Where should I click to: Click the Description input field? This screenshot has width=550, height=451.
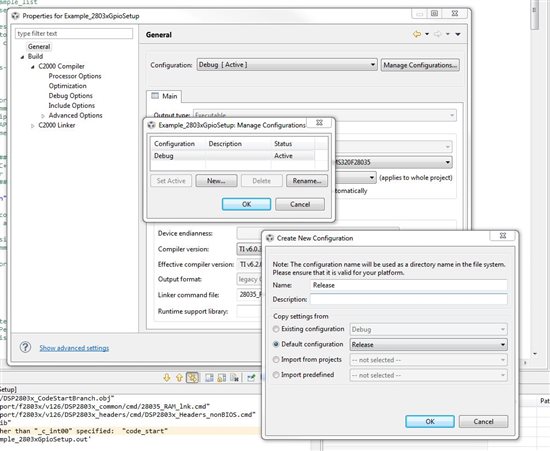click(409, 299)
